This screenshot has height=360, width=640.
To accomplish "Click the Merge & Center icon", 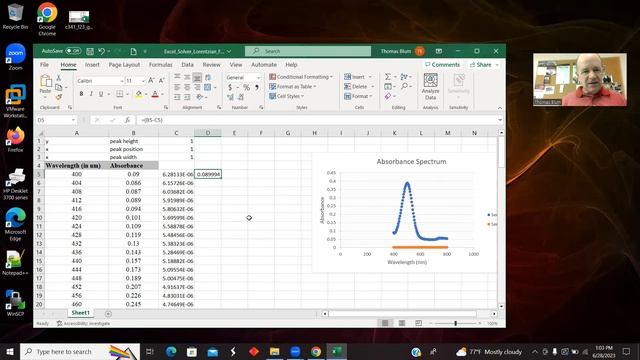I will click(x=207, y=87).
